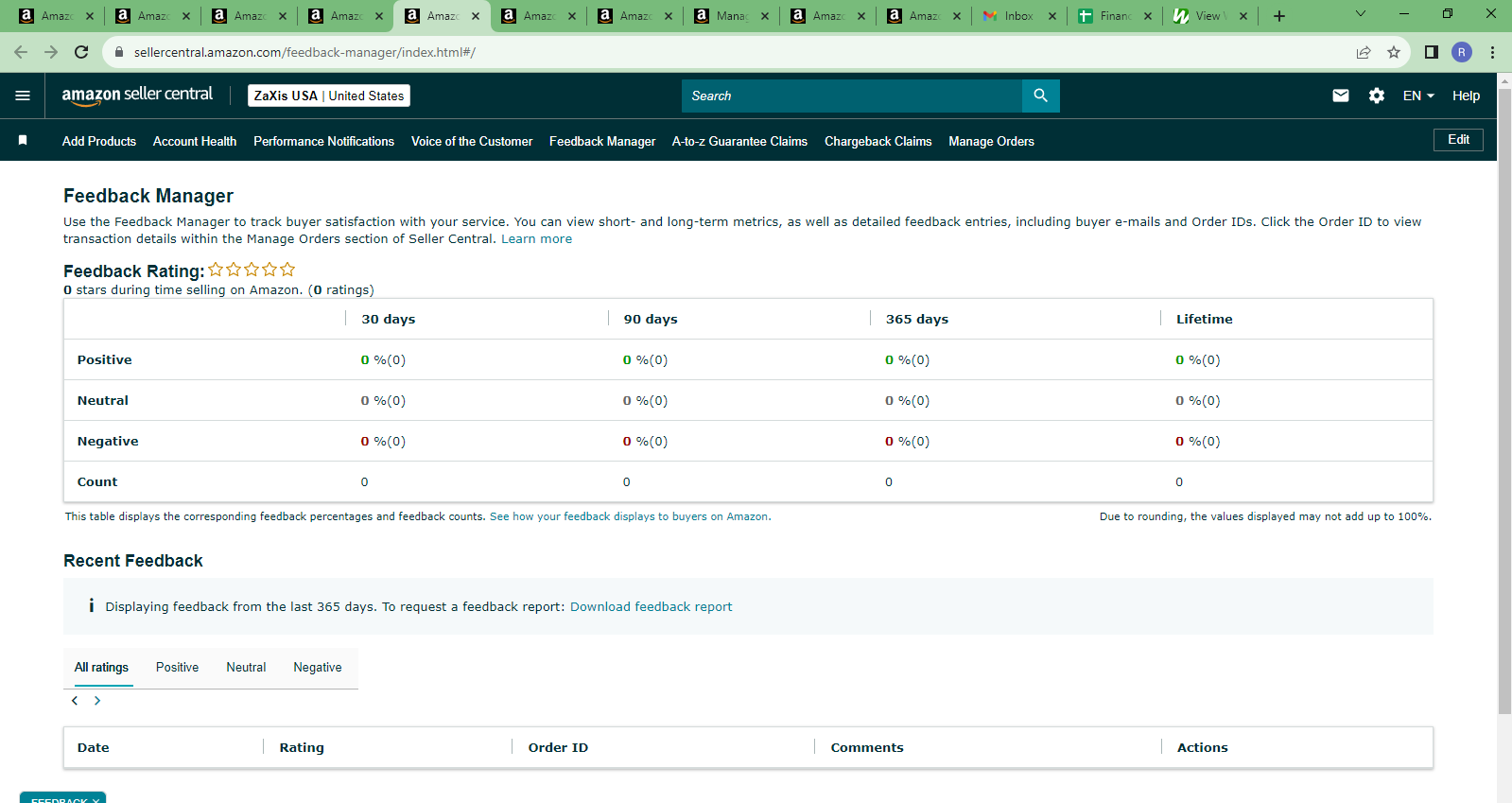Share this page using the share icon
The height and width of the screenshot is (803, 1512).
[1364, 52]
